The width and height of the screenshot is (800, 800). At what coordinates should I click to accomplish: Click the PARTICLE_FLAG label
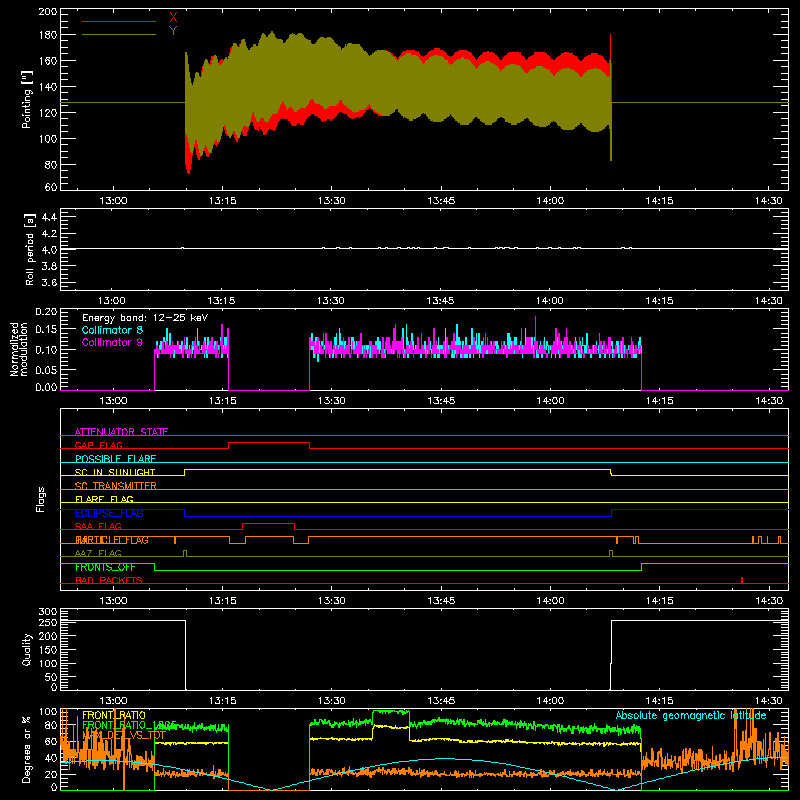click(112, 540)
